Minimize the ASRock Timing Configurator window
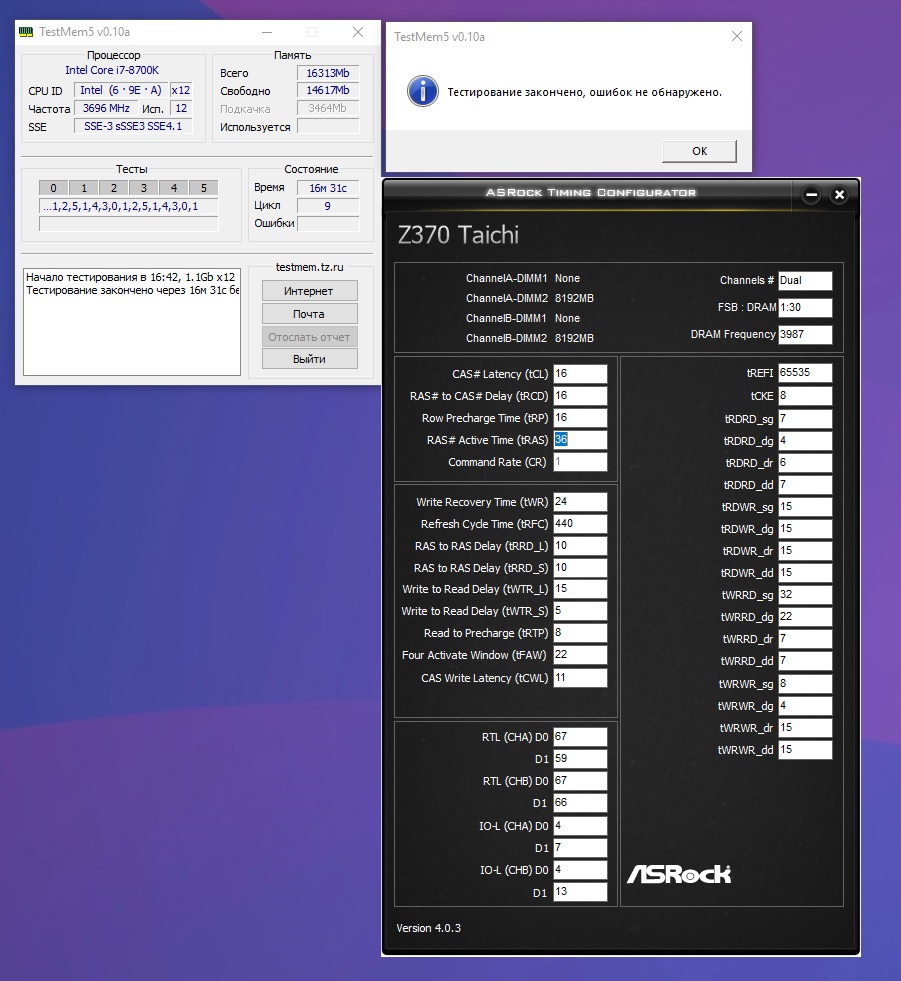This screenshot has width=901, height=981. tap(812, 195)
